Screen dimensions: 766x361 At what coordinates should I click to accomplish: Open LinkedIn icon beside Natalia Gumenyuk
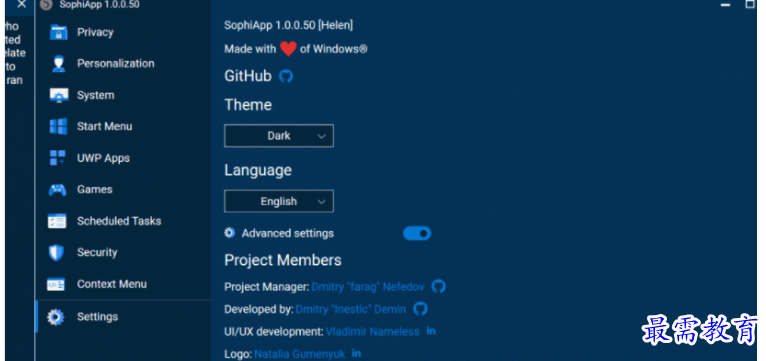click(356, 353)
